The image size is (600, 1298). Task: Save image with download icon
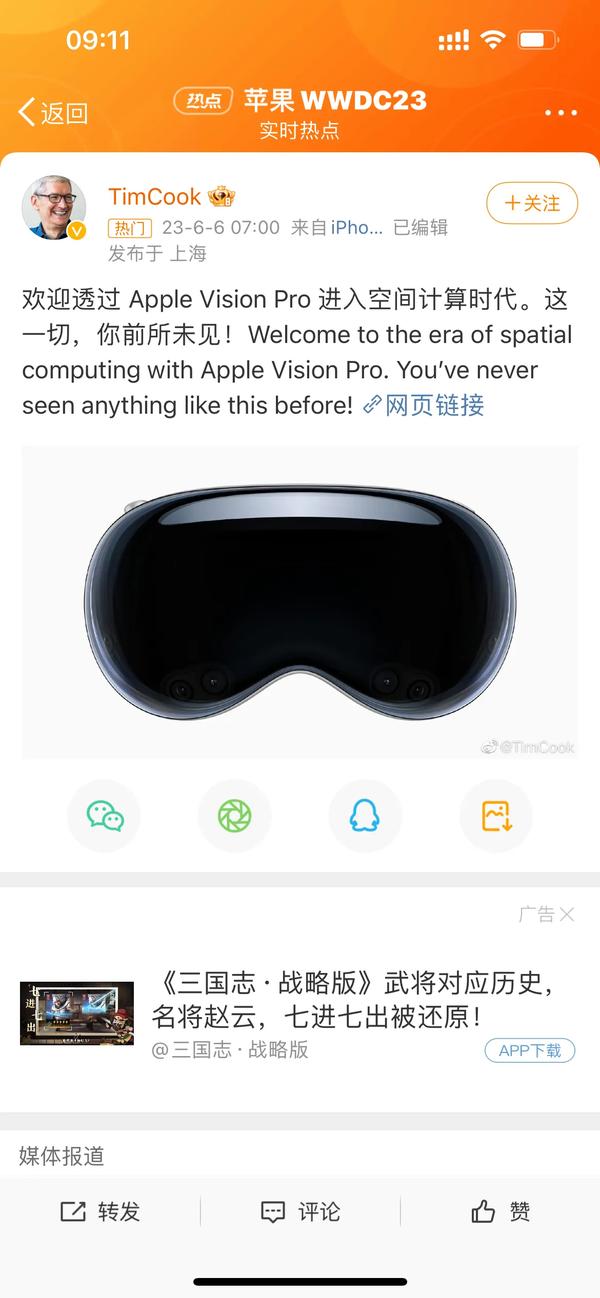496,816
